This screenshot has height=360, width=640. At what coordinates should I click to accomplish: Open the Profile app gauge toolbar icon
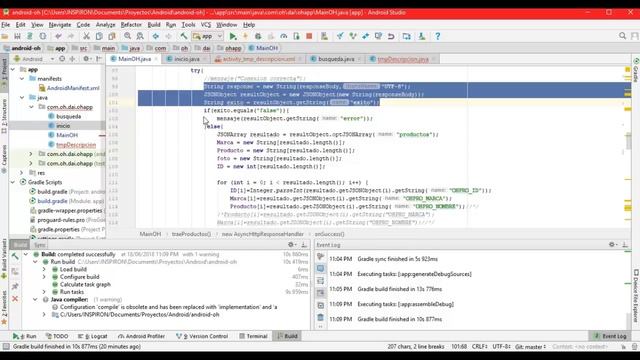tap(284, 36)
